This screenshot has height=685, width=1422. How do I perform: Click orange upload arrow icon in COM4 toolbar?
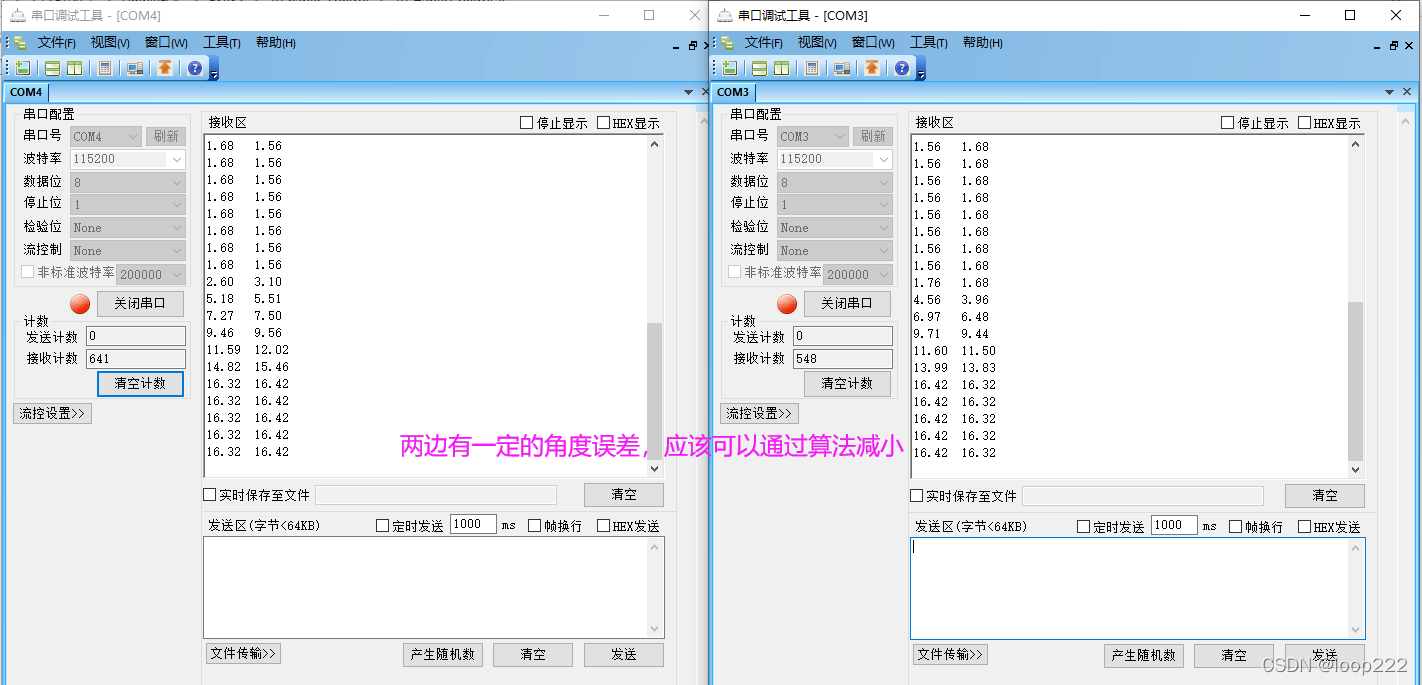pyautogui.click(x=165, y=68)
